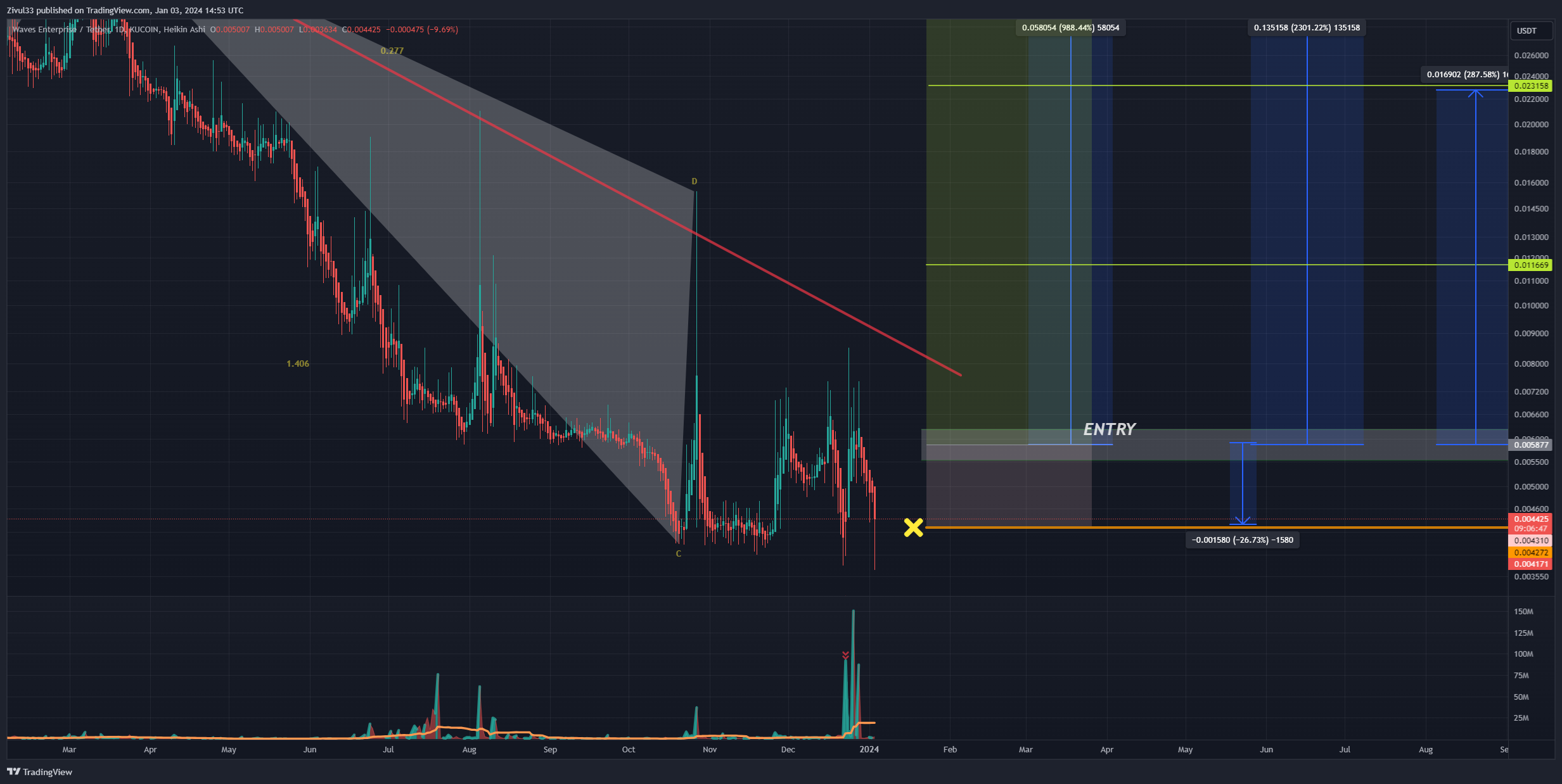Click pattern point label D
This screenshot has height=784, width=1562.
coord(694,182)
